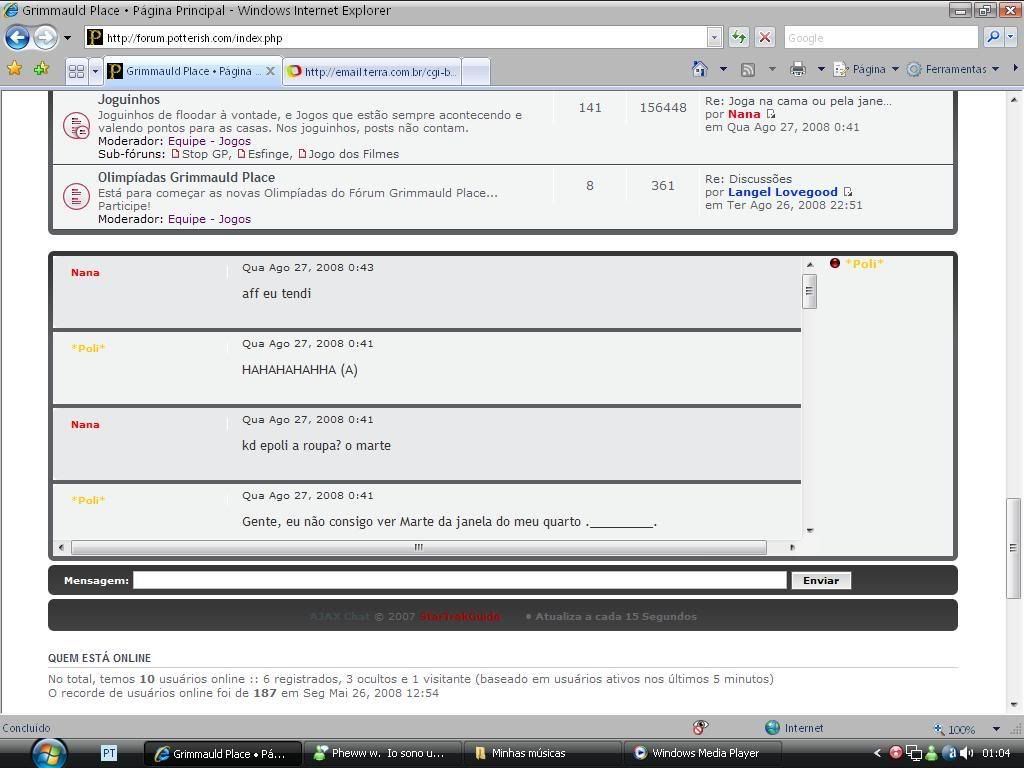This screenshot has width=1024, height=768.
Task: Click into the Mensagem chat input field
Action: click(x=460, y=580)
